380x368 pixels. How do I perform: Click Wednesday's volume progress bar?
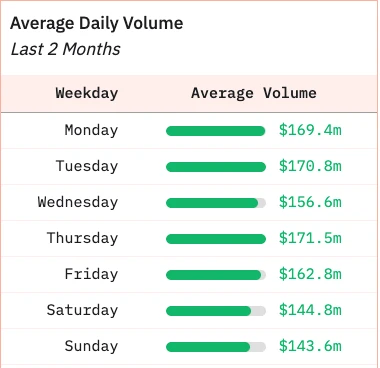216,203
